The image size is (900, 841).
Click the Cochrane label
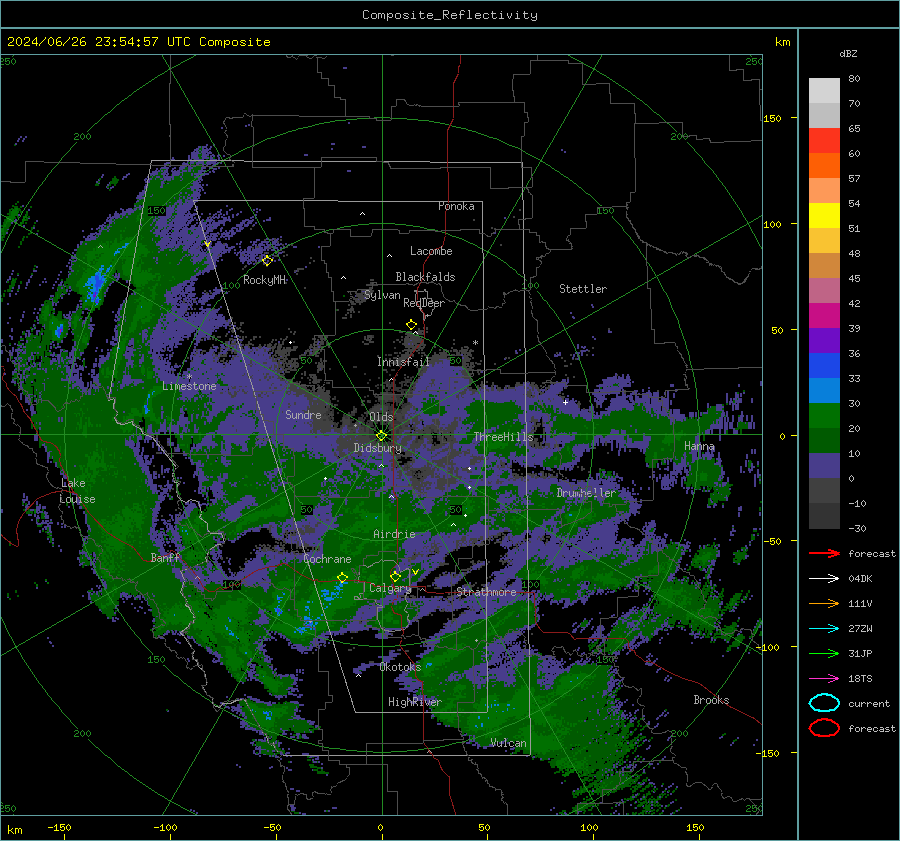click(x=327, y=559)
